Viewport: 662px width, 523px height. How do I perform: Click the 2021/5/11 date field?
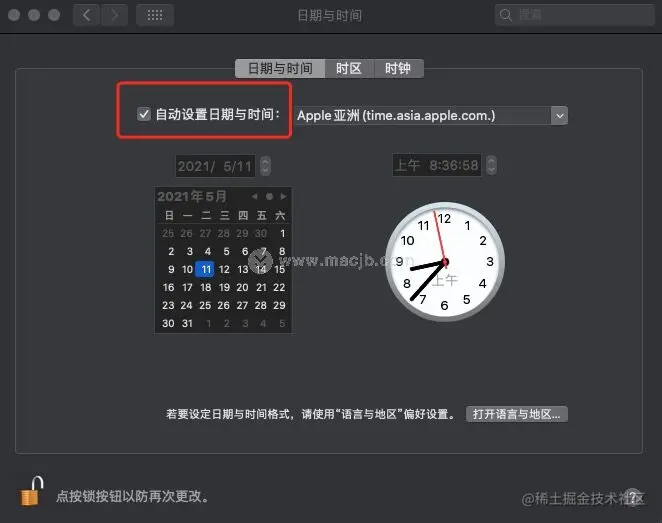215,166
